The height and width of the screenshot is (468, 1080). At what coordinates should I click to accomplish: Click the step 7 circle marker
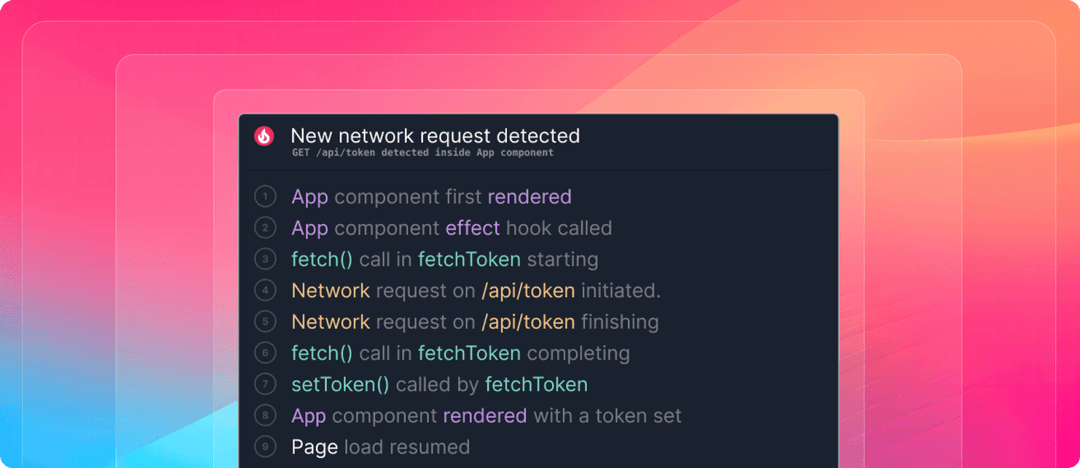(264, 384)
